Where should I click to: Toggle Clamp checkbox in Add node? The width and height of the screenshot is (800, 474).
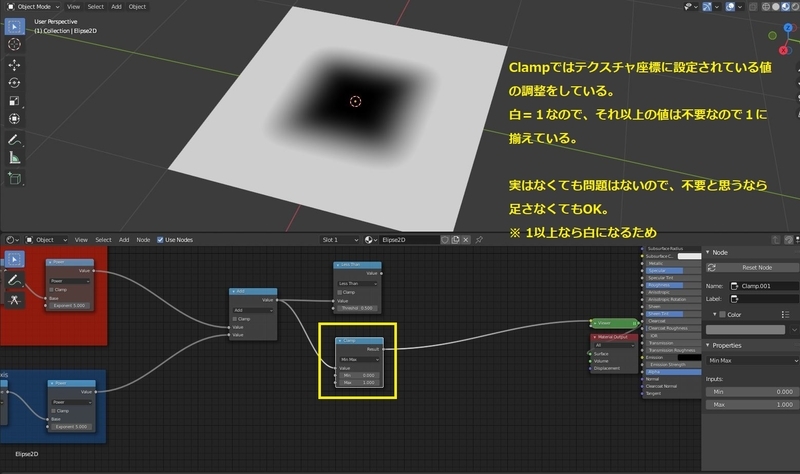click(x=235, y=319)
